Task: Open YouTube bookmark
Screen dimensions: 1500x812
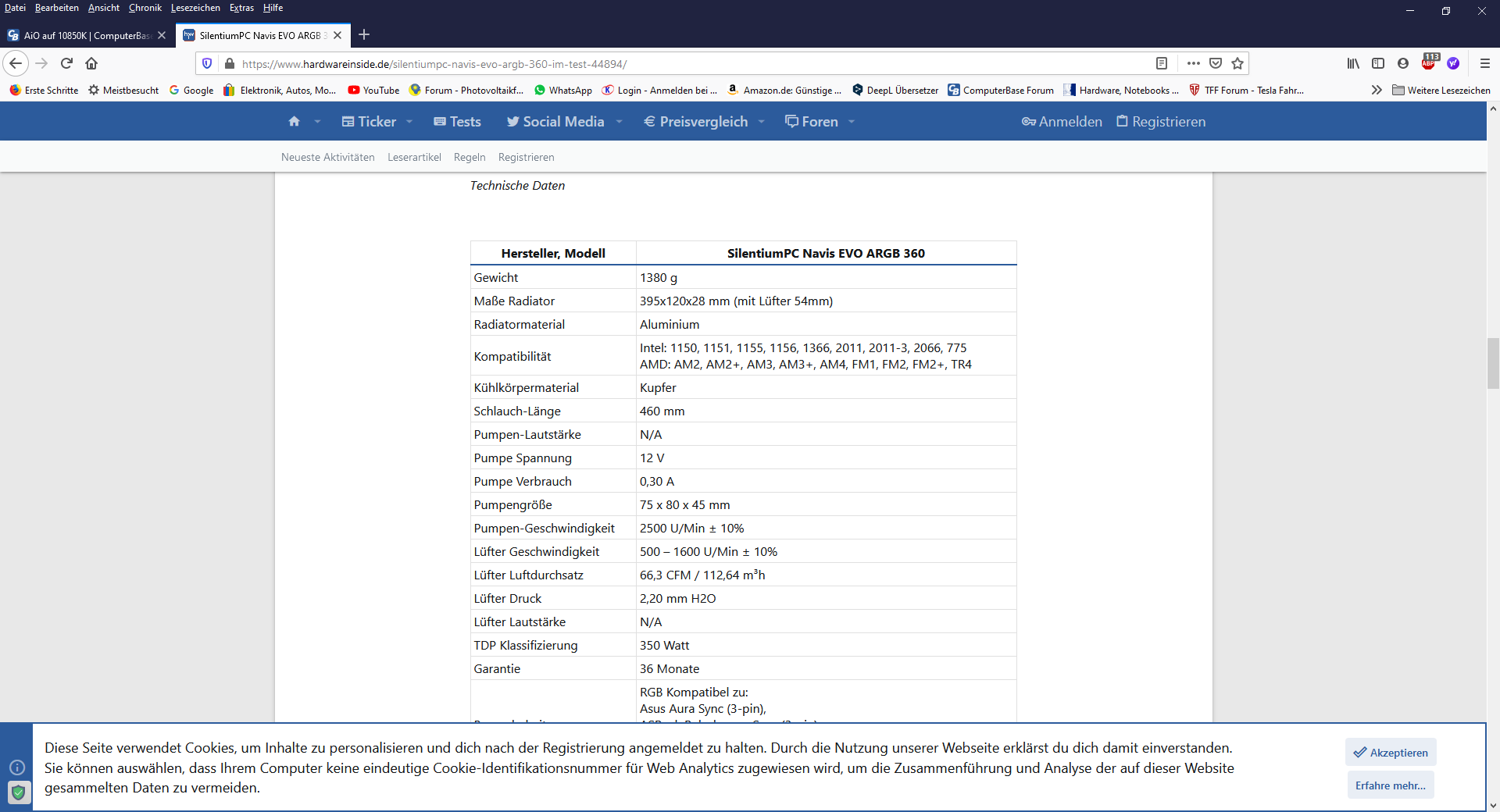Action: point(373,90)
